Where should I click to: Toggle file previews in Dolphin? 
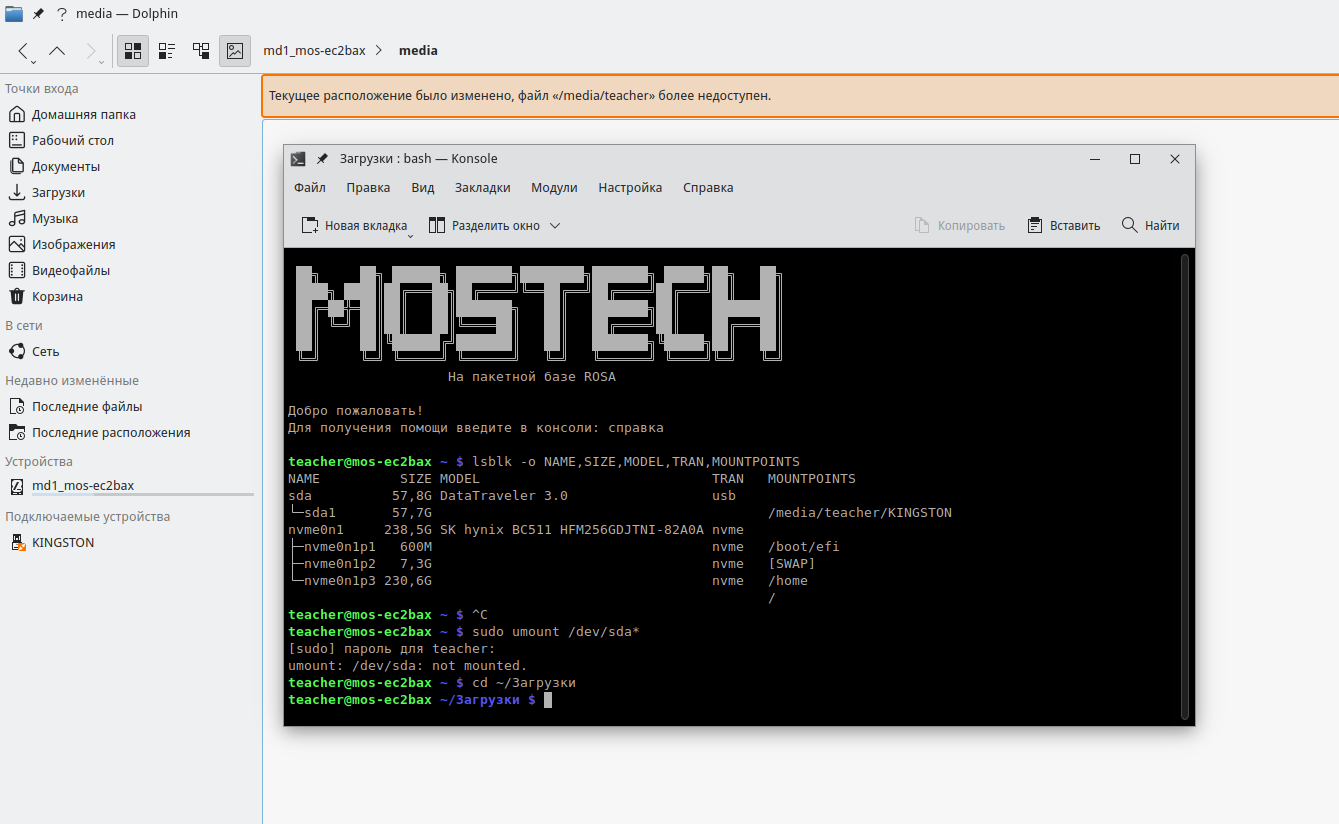click(235, 50)
